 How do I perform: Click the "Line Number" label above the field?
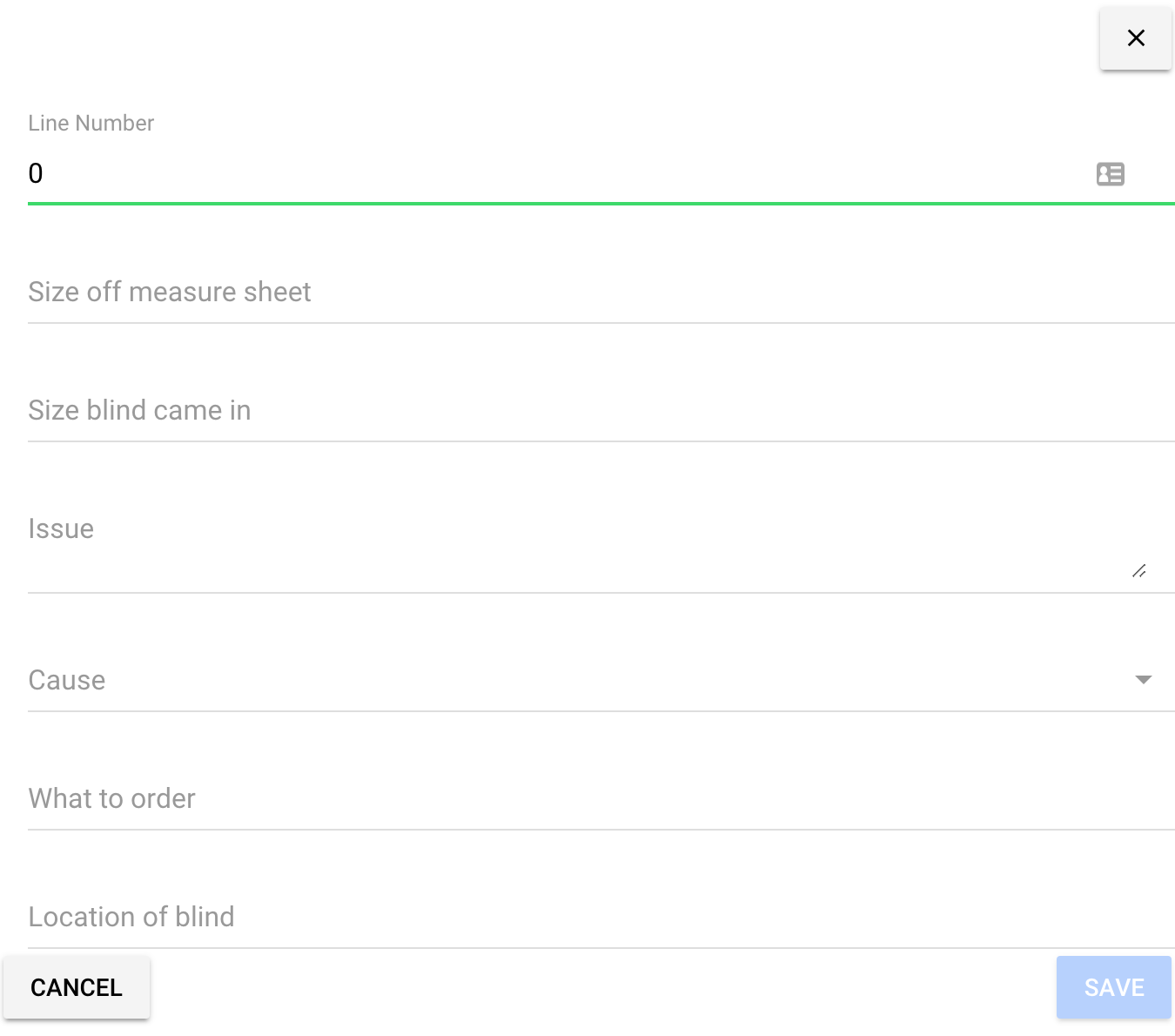pyautogui.click(x=91, y=124)
